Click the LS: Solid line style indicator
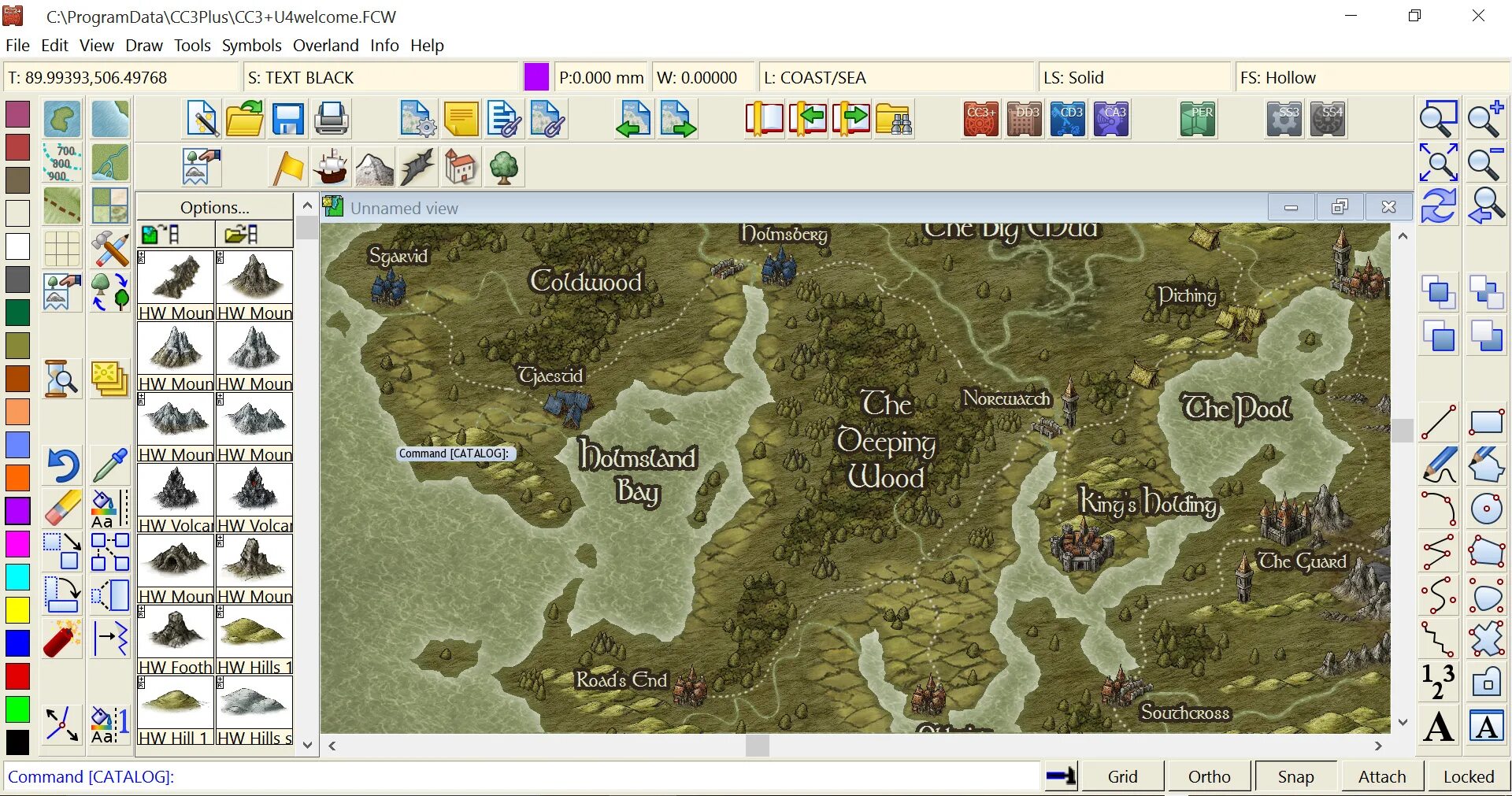Image resolution: width=1512 pixels, height=796 pixels. pos(1134,78)
